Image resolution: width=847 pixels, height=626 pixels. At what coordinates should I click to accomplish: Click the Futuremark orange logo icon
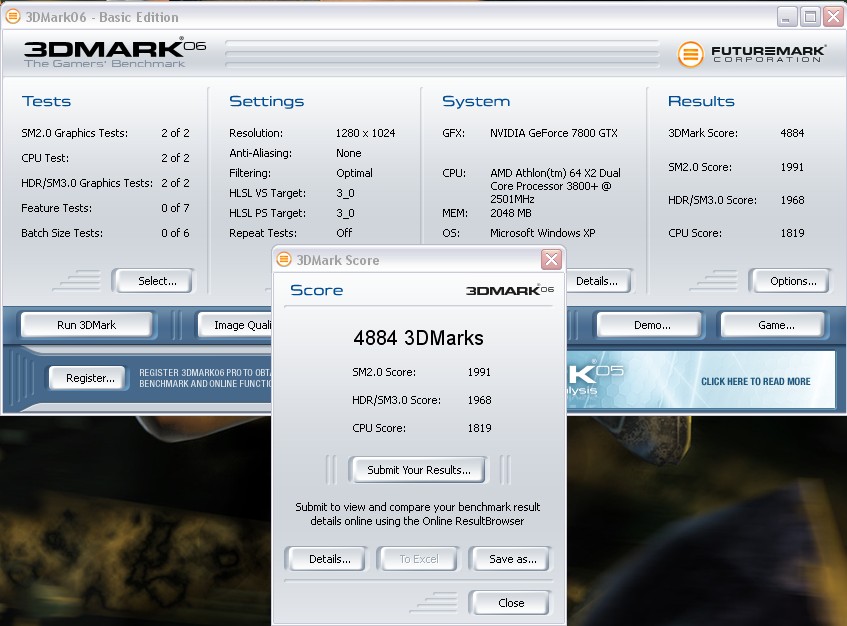click(690, 54)
